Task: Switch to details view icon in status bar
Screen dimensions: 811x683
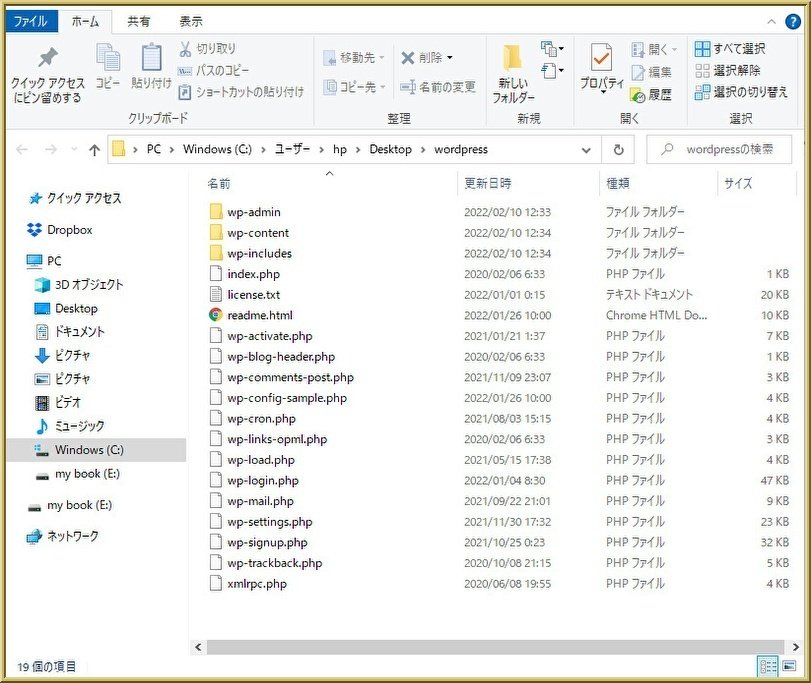Action: (x=768, y=666)
